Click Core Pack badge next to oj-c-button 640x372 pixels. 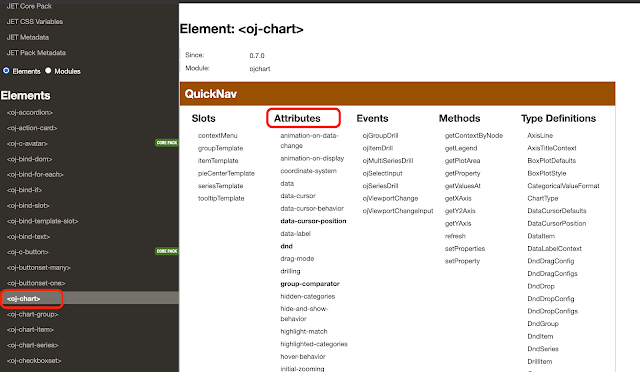[167, 251]
